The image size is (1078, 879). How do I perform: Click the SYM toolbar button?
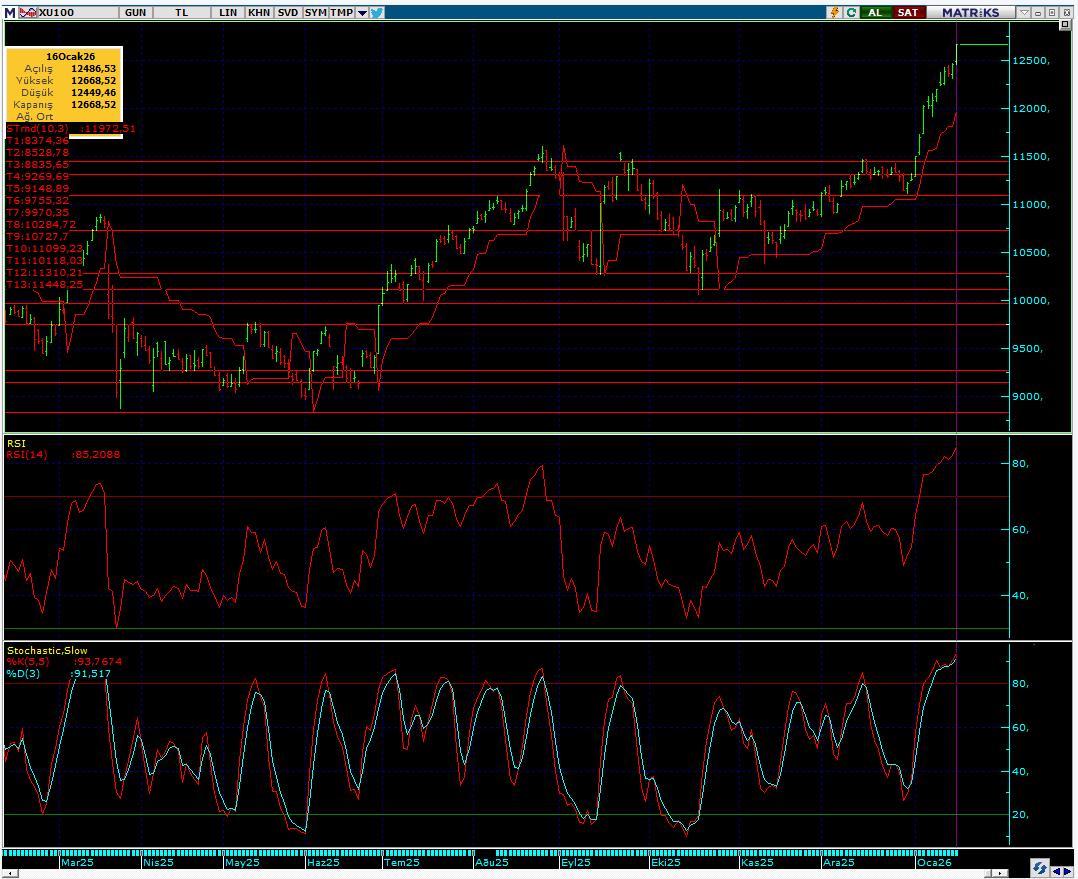[316, 12]
